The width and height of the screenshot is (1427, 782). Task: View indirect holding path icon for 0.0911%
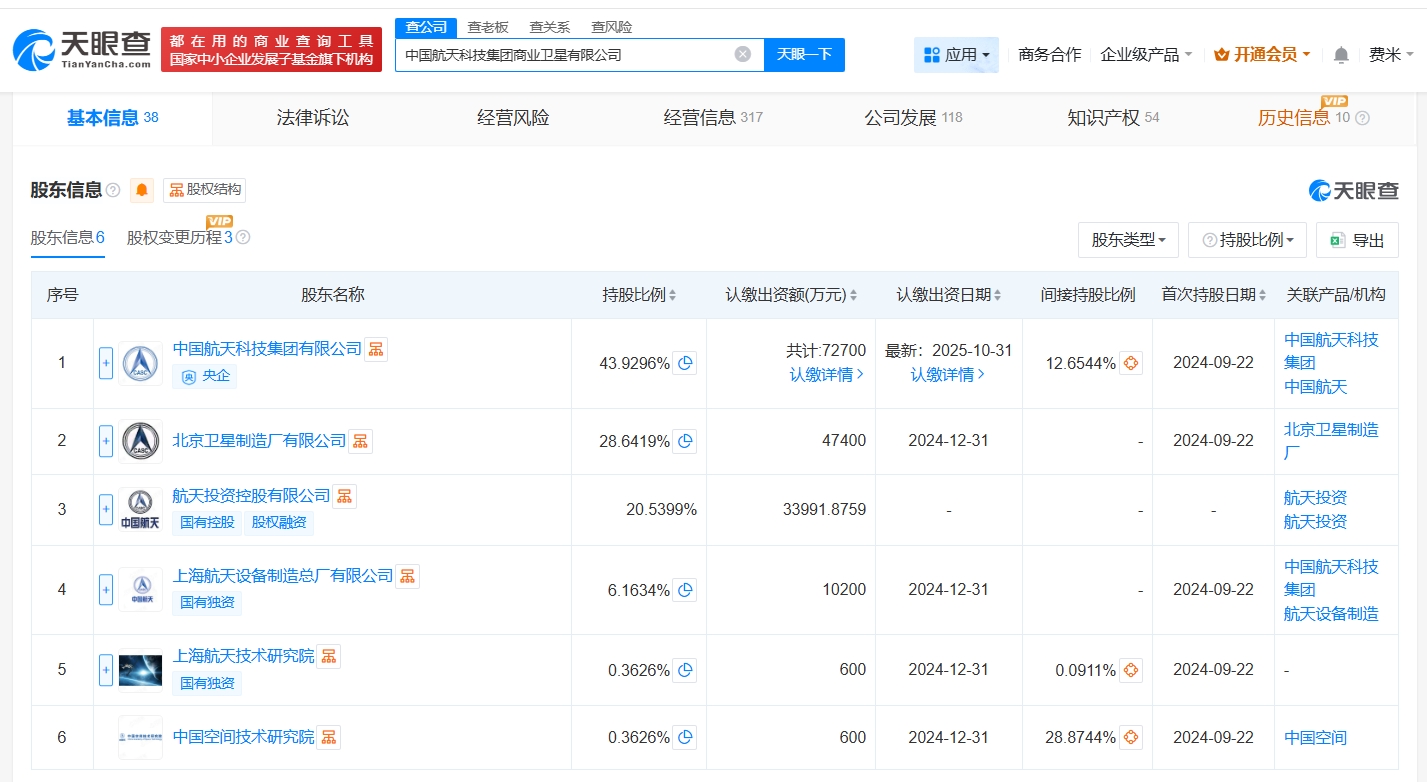pyautogui.click(x=1131, y=670)
